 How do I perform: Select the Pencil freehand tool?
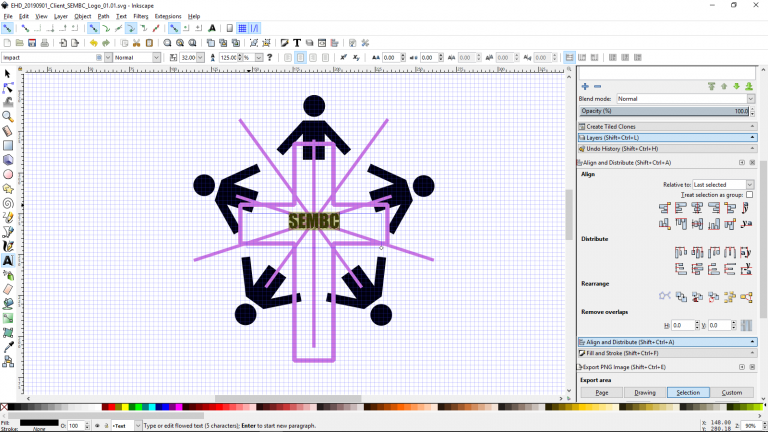point(7,217)
